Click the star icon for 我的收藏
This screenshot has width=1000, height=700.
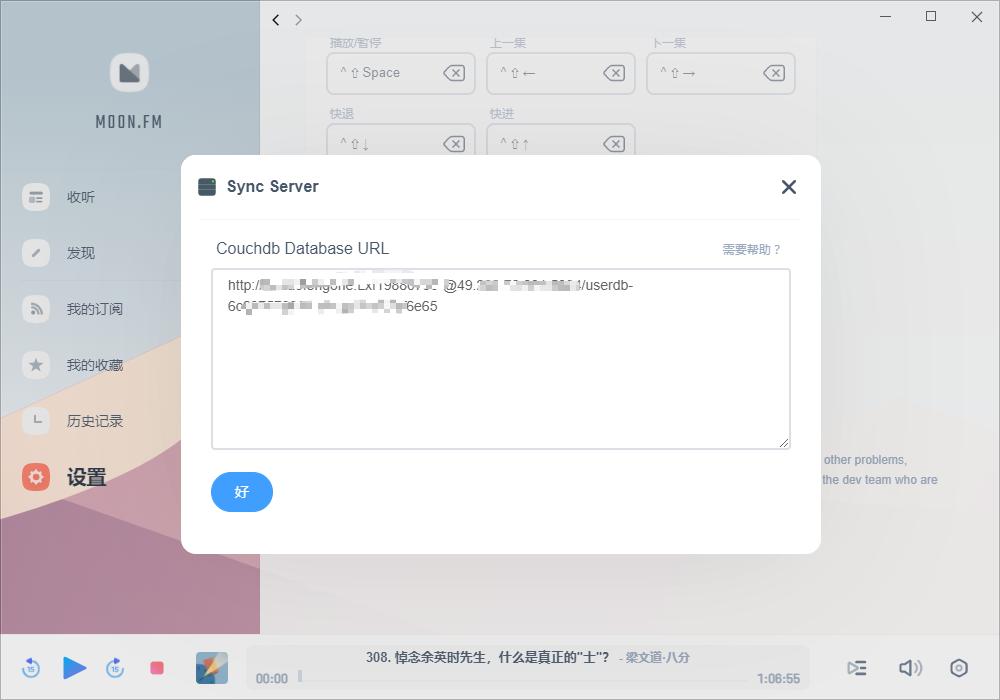point(36,365)
